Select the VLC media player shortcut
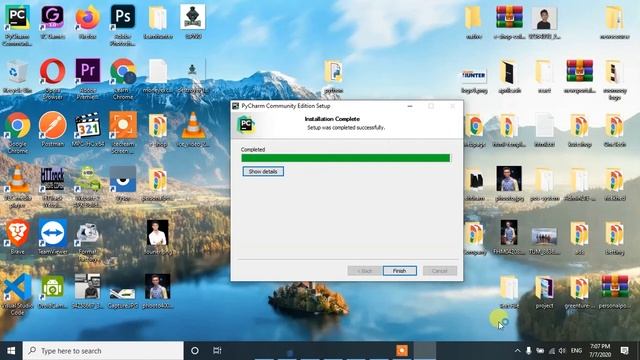This screenshot has height=360, width=640. tap(17, 187)
